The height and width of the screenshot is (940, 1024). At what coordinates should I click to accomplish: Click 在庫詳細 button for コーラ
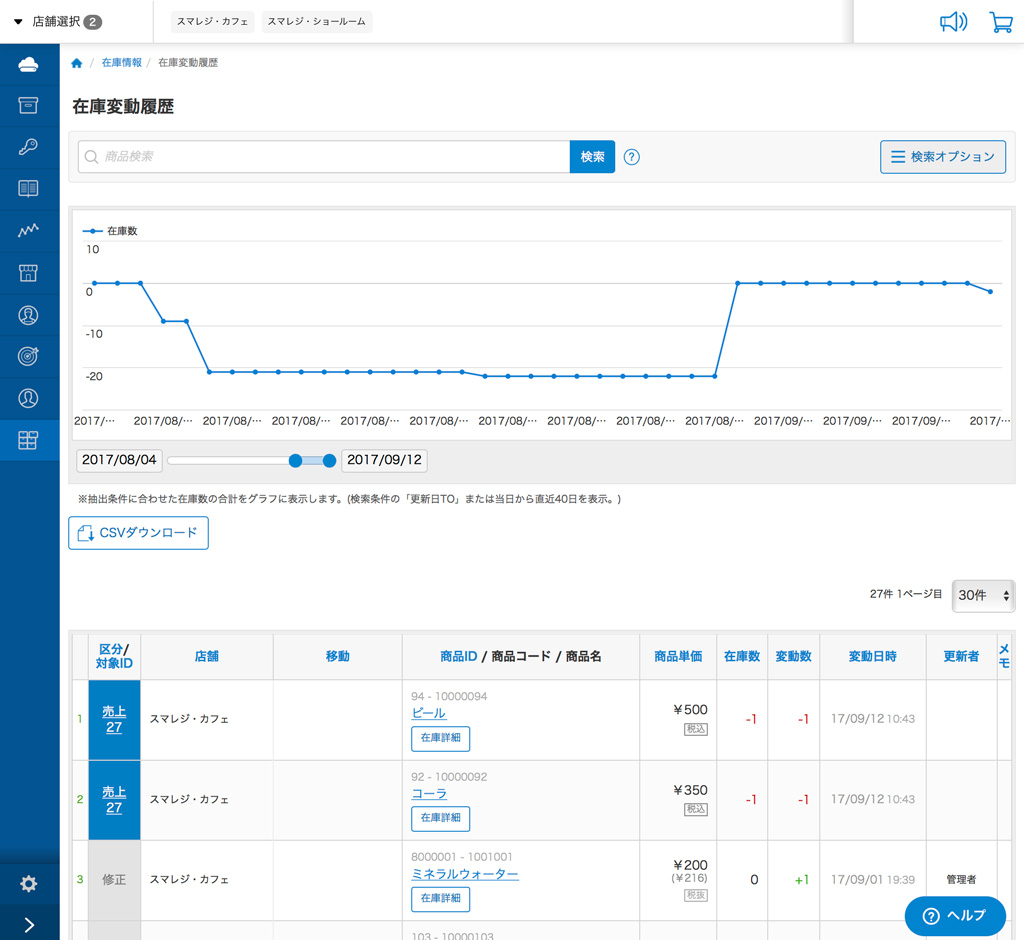(441, 818)
